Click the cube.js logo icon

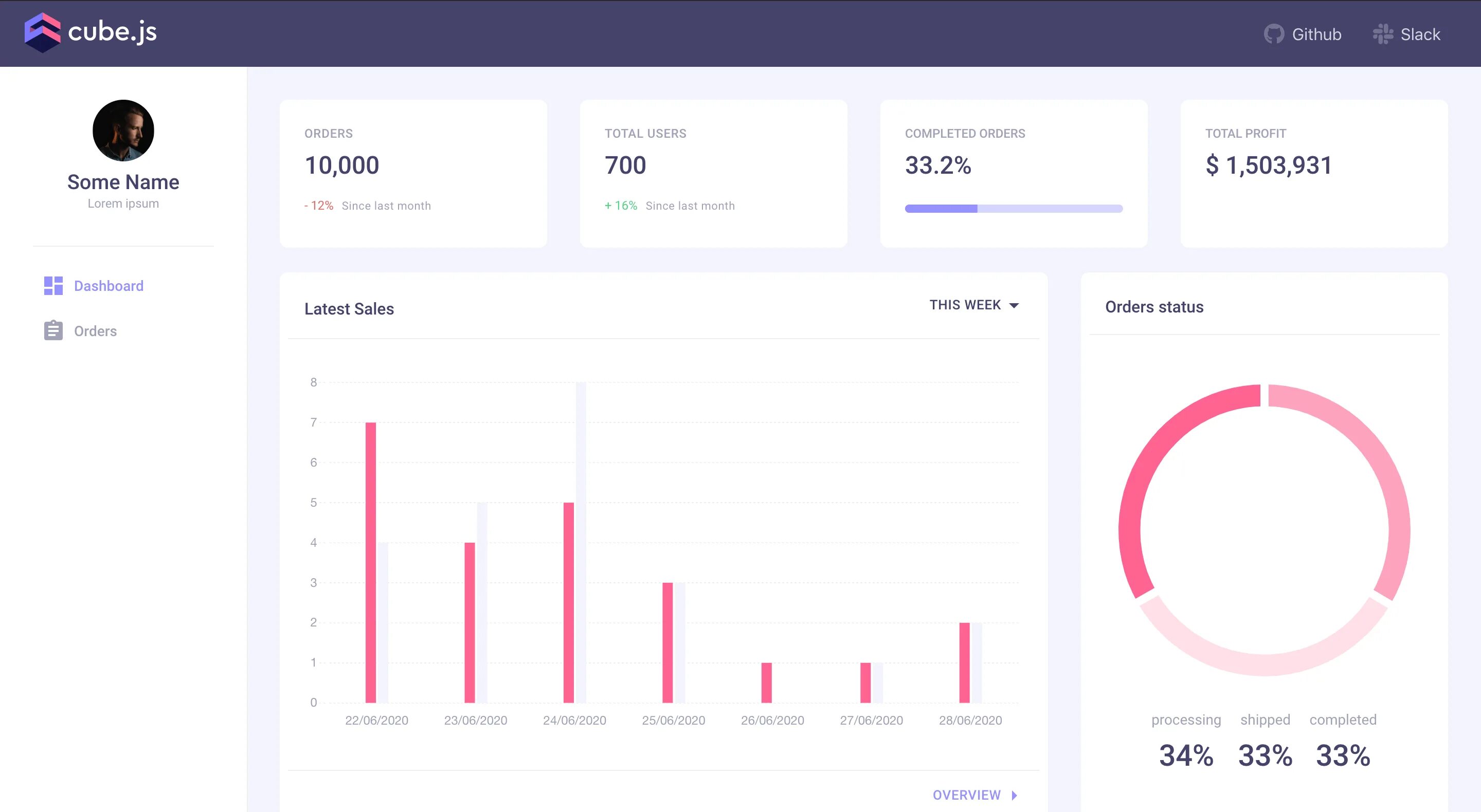(x=42, y=33)
